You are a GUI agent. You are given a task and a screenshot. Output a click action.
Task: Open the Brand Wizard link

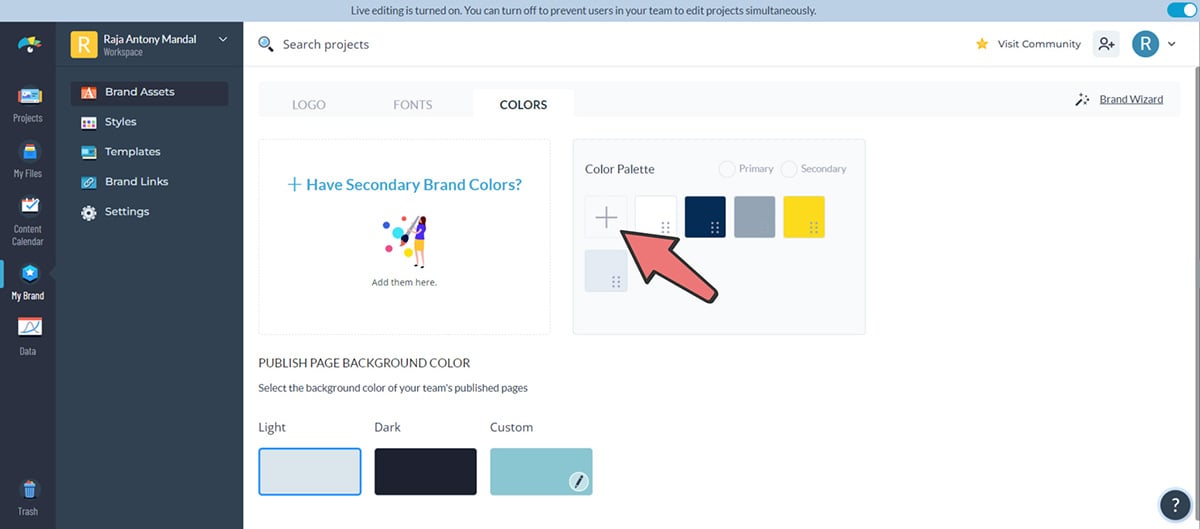(x=1130, y=99)
